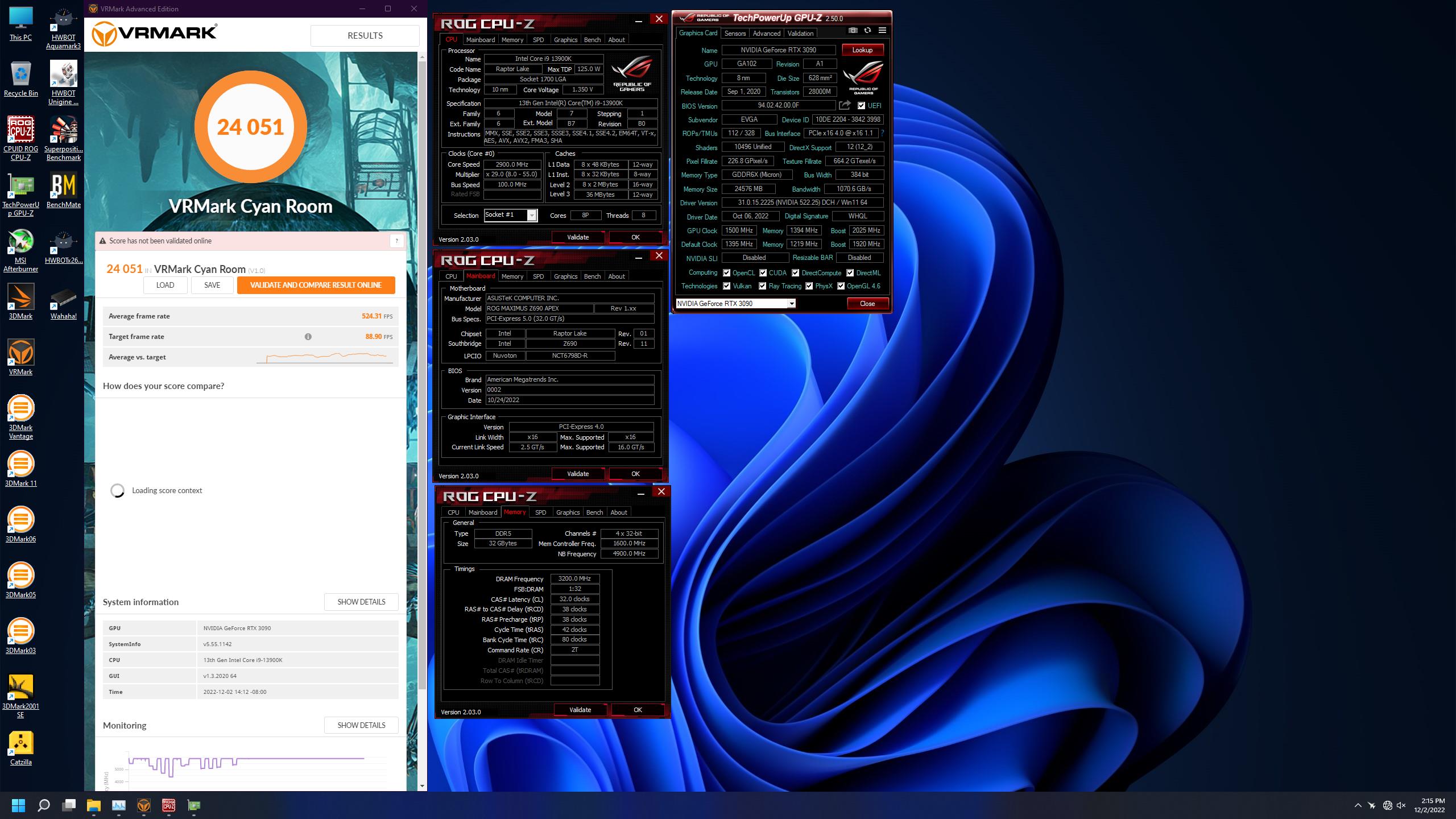The width and height of the screenshot is (1456, 819).
Task: Select the MSI Afterburner desktop icon
Action: (x=21, y=251)
